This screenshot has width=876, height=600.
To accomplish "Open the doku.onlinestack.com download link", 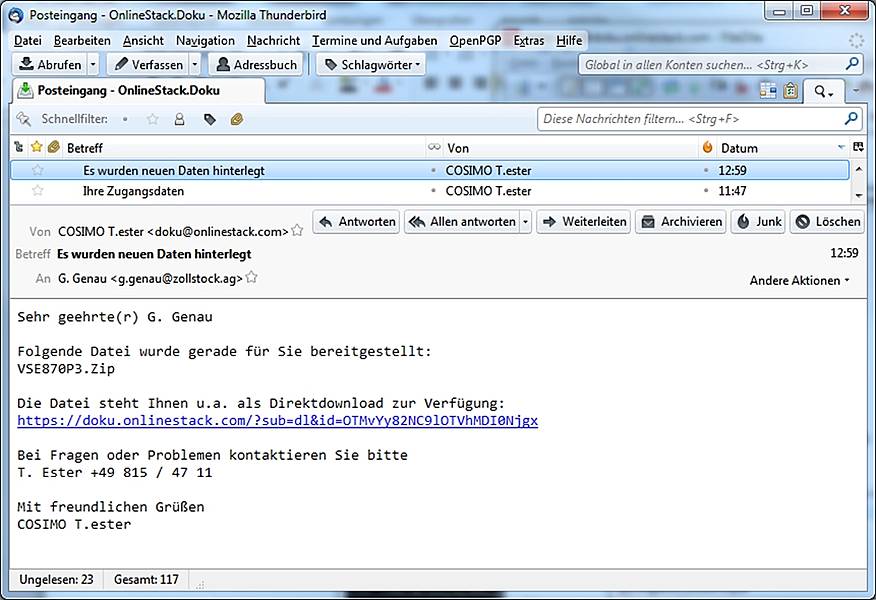I will (x=277, y=421).
